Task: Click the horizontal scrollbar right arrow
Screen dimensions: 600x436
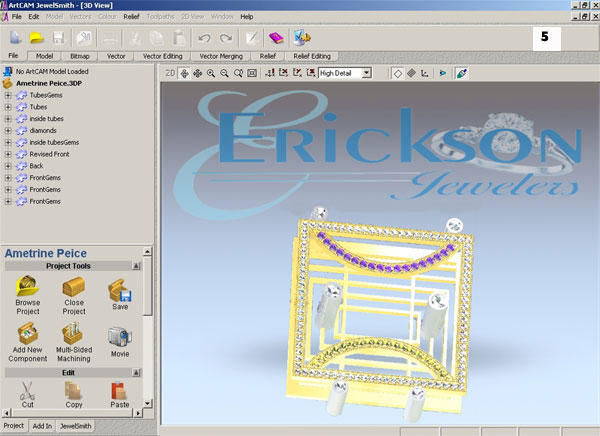Action: tap(138, 413)
